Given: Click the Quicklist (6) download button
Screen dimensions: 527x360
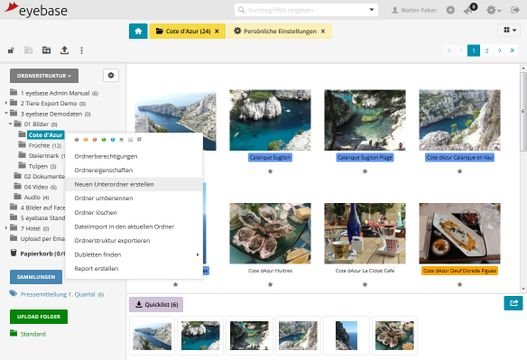Looking at the screenshot, I should tap(156, 305).
